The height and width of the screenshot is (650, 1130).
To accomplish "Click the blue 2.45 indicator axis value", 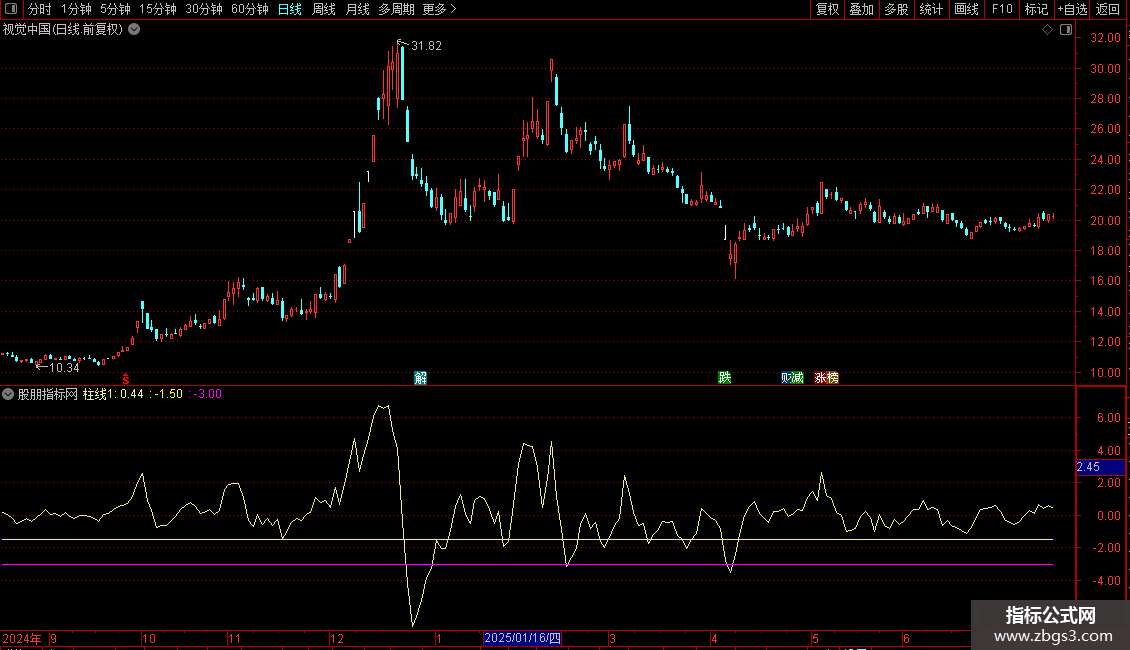I will tap(1100, 467).
